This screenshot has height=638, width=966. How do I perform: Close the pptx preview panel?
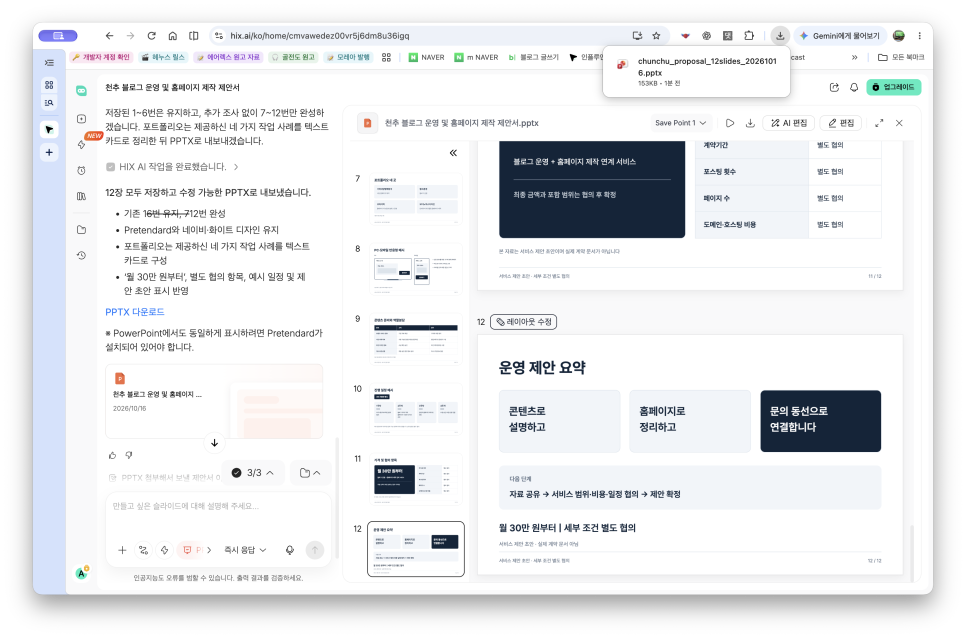coord(899,123)
